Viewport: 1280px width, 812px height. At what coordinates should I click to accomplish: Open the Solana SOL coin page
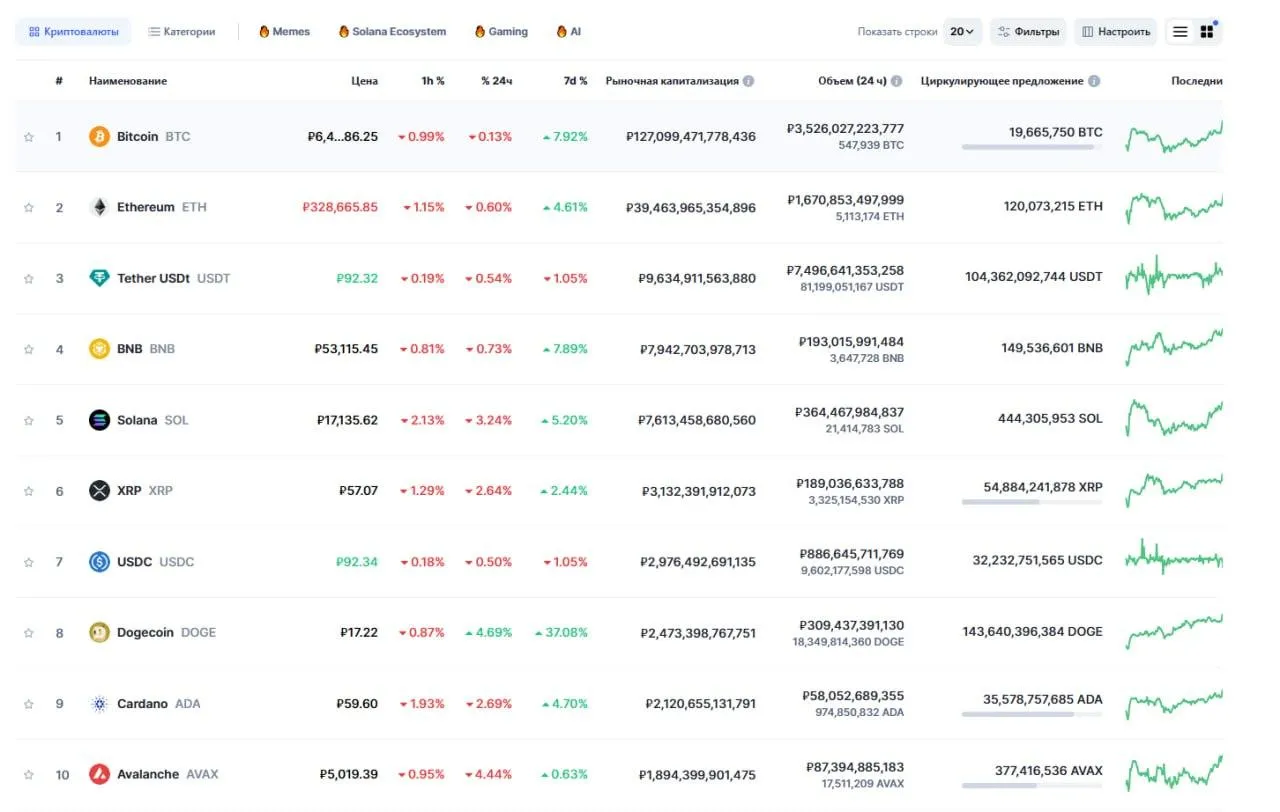coord(152,420)
